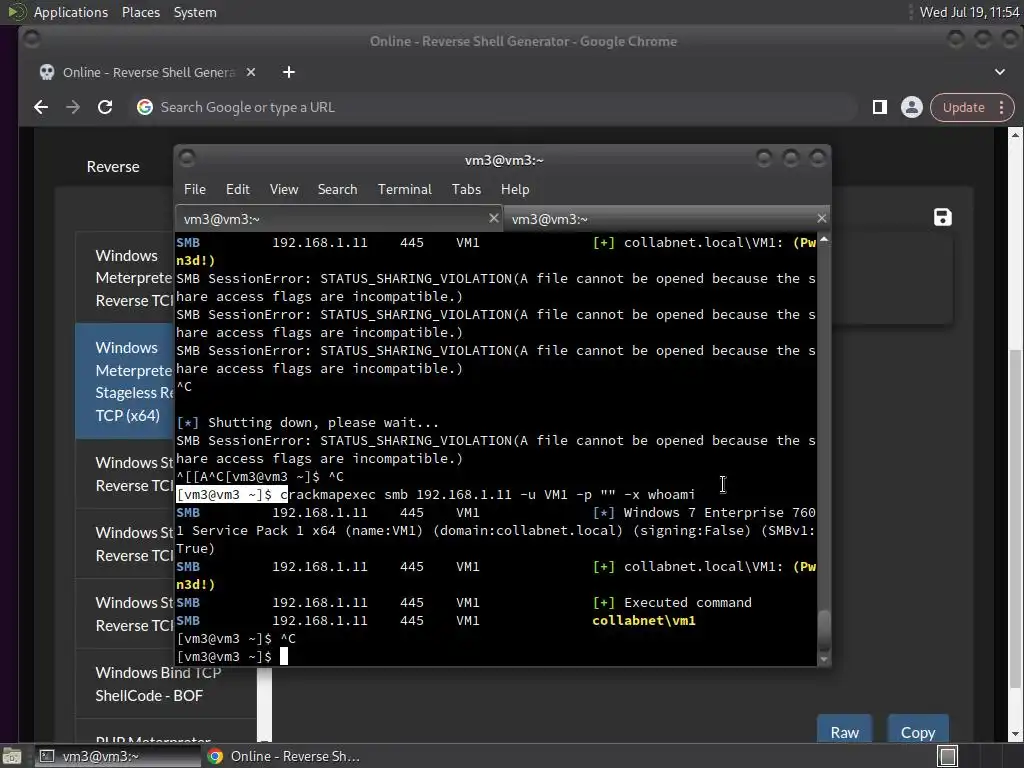This screenshot has width=1024, height=768.
Task: Click the skull favicon on Chrome tab
Action: click(47, 72)
